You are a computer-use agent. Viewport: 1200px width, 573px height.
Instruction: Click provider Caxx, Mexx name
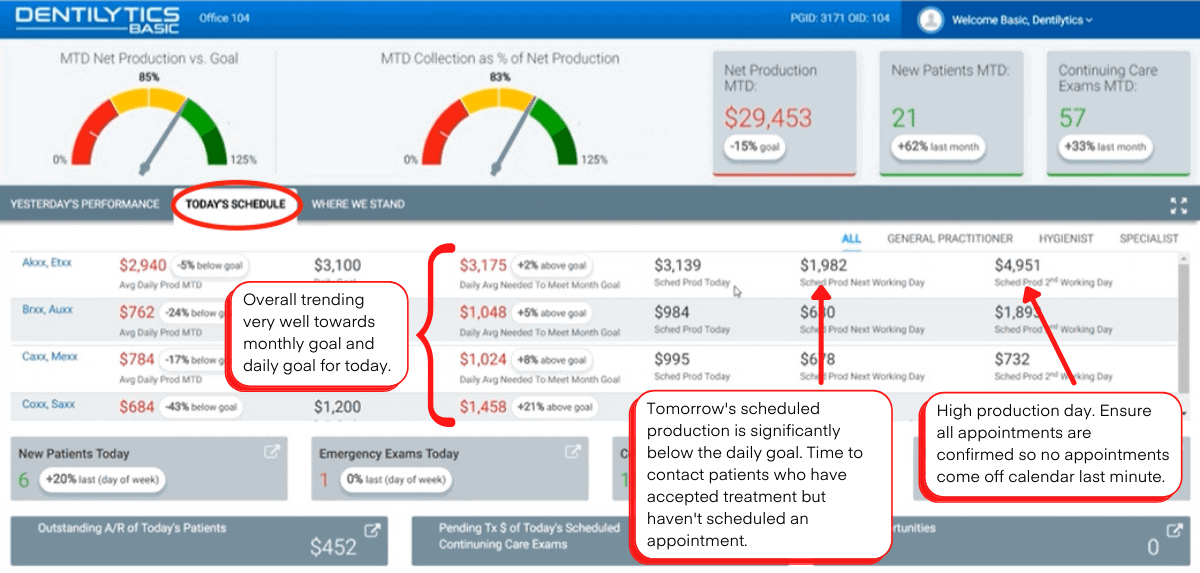tap(49, 356)
